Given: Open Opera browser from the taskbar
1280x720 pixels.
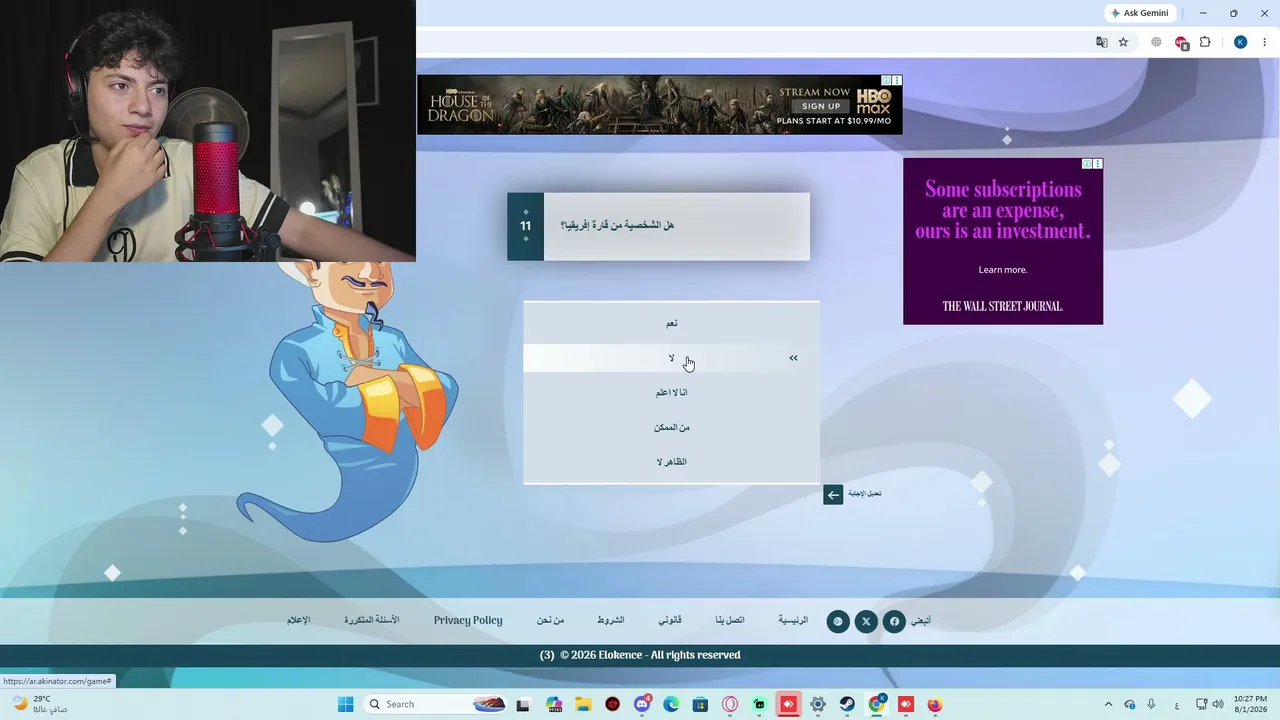Looking at the screenshot, I should click(730, 705).
